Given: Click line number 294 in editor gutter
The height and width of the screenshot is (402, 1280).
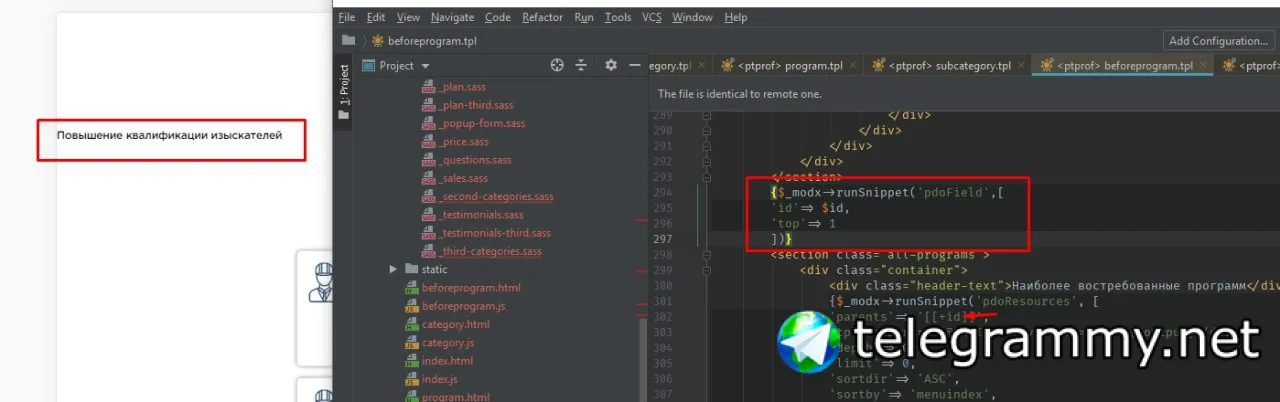Looking at the screenshot, I should pos(665,192).
